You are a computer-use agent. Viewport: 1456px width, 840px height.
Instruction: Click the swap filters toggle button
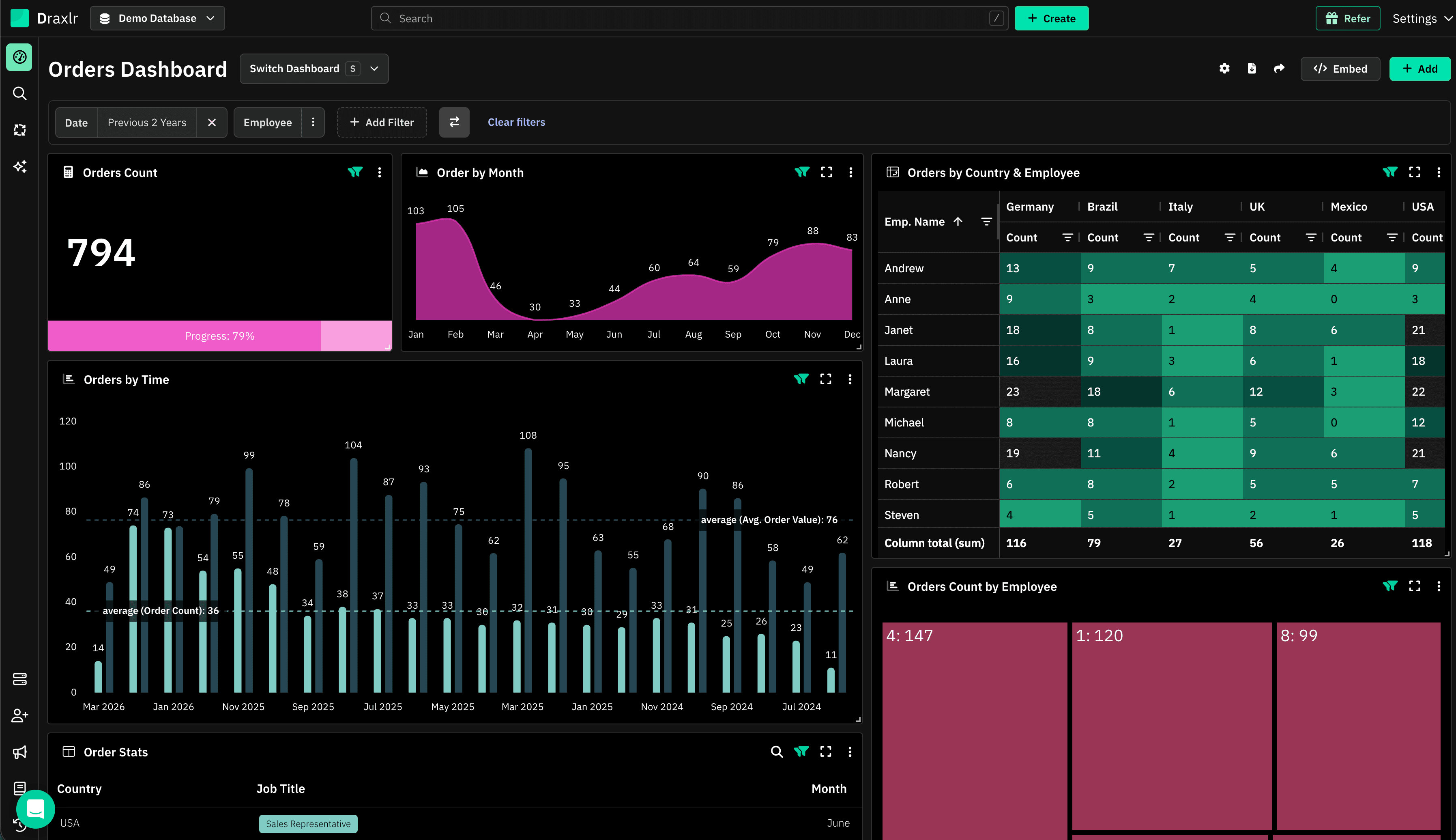click(x=454, y=122)
